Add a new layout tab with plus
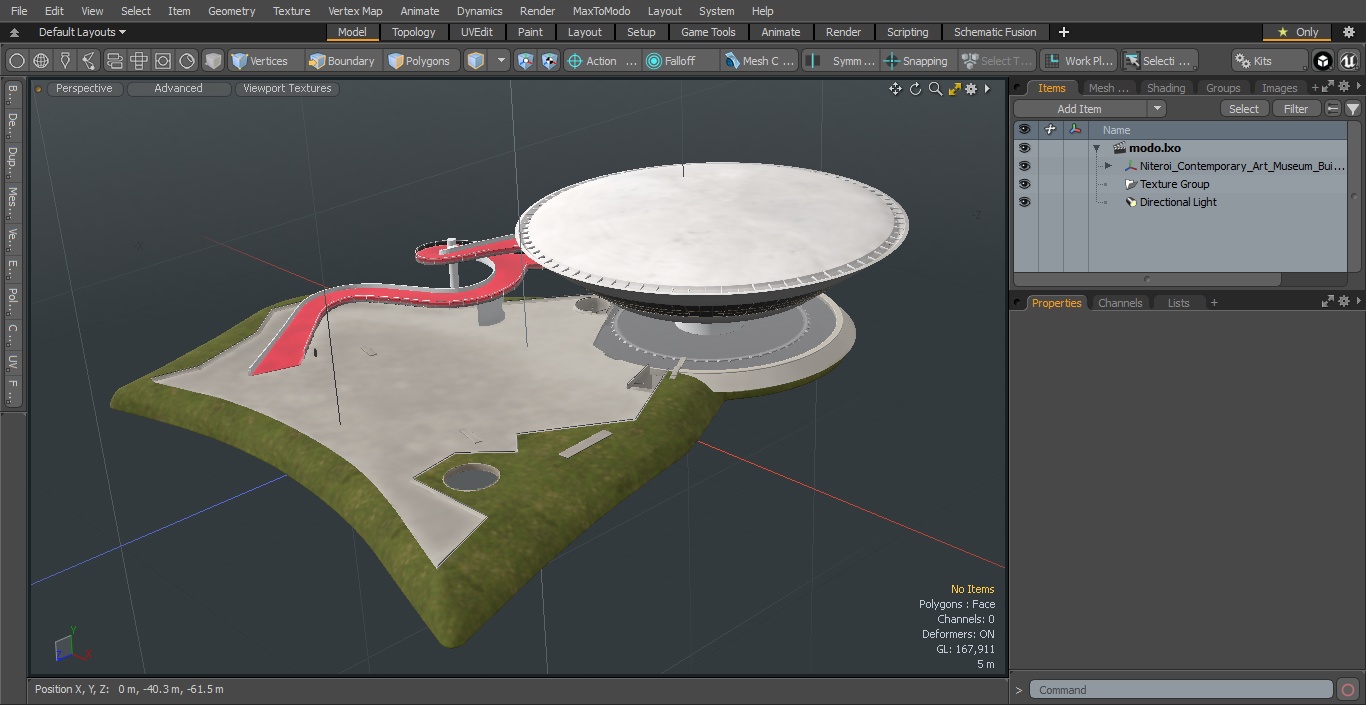 (x=1063, y=32)
